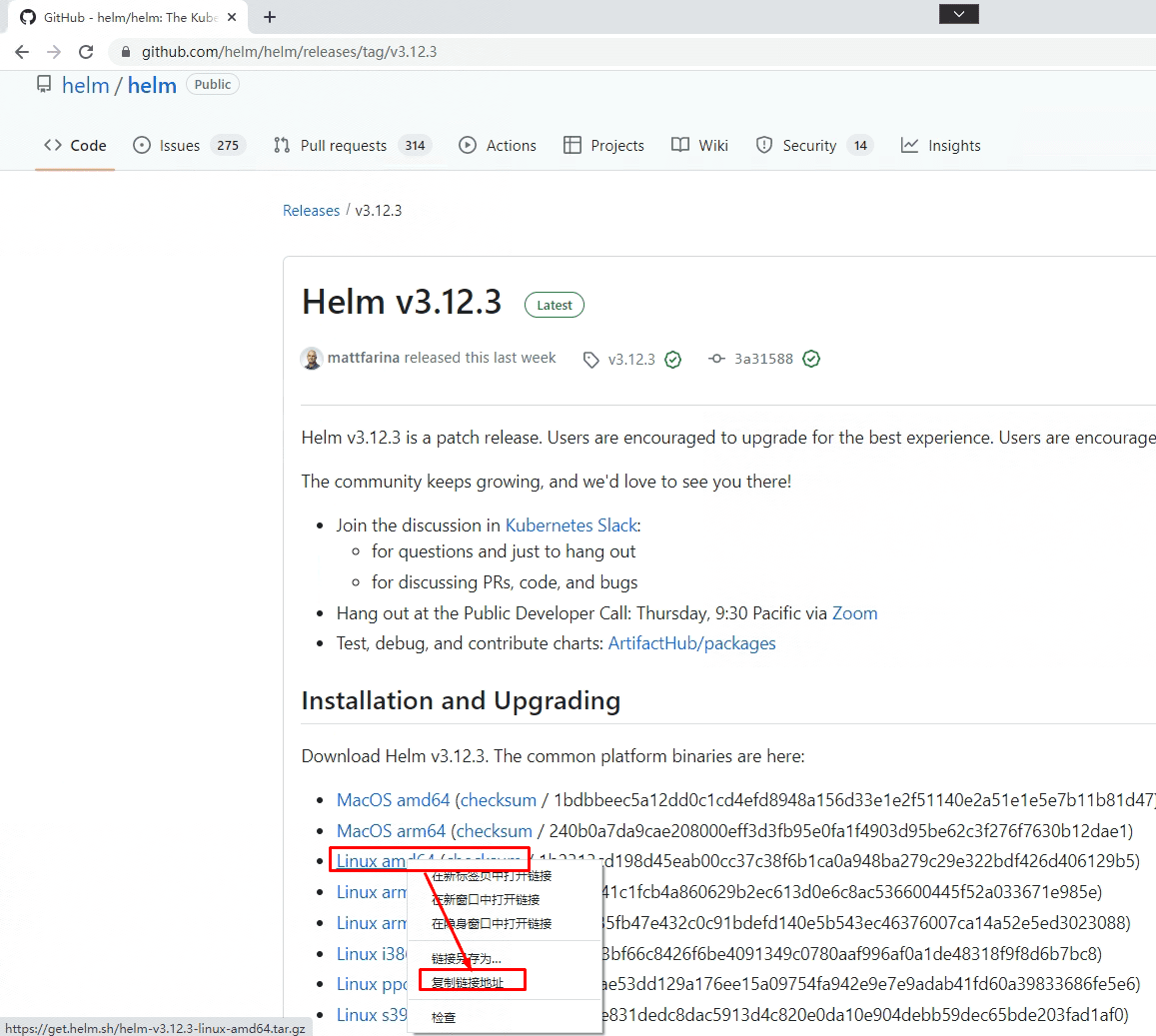
Task: Click the GitHub favicon on the browser tab
Action: [28, 17]
